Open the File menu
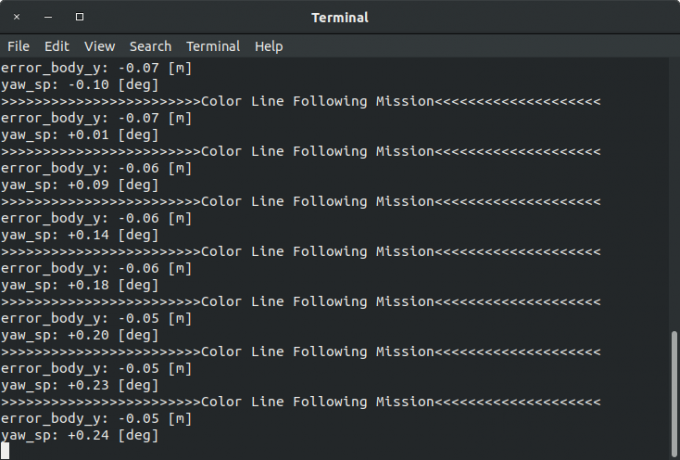 (18, 46)
